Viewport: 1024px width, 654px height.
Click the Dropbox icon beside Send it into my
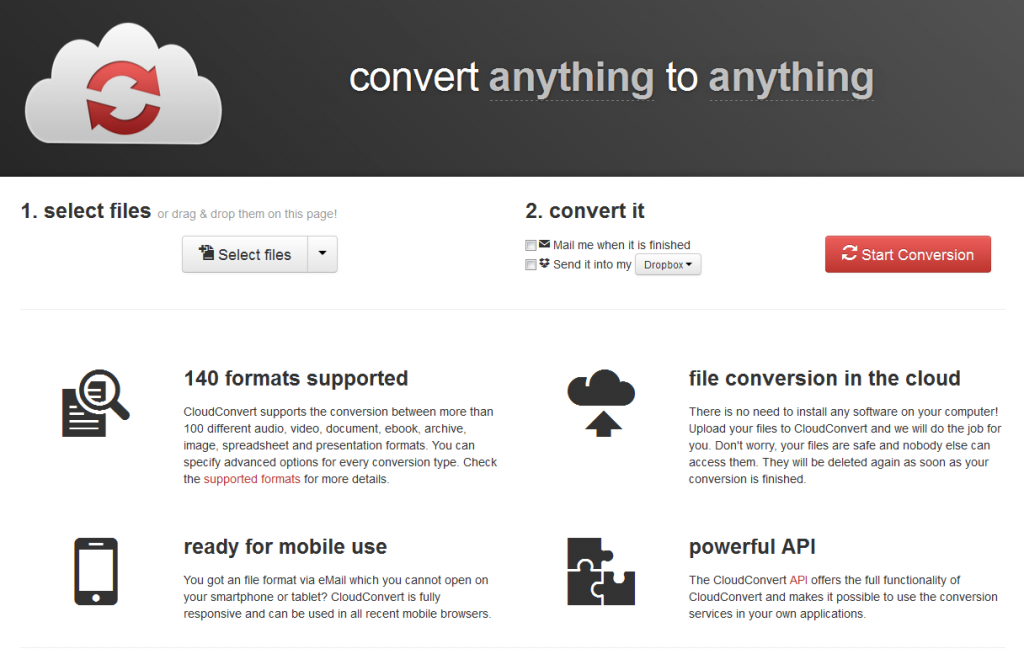[545, 264]
